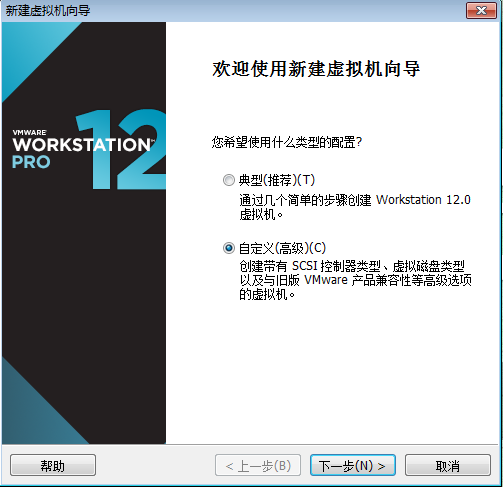Image resolution: width=503 pixels, height=487 pixels.
Task: Click the PRO text in the banner
Action: [x=31, y=162]
